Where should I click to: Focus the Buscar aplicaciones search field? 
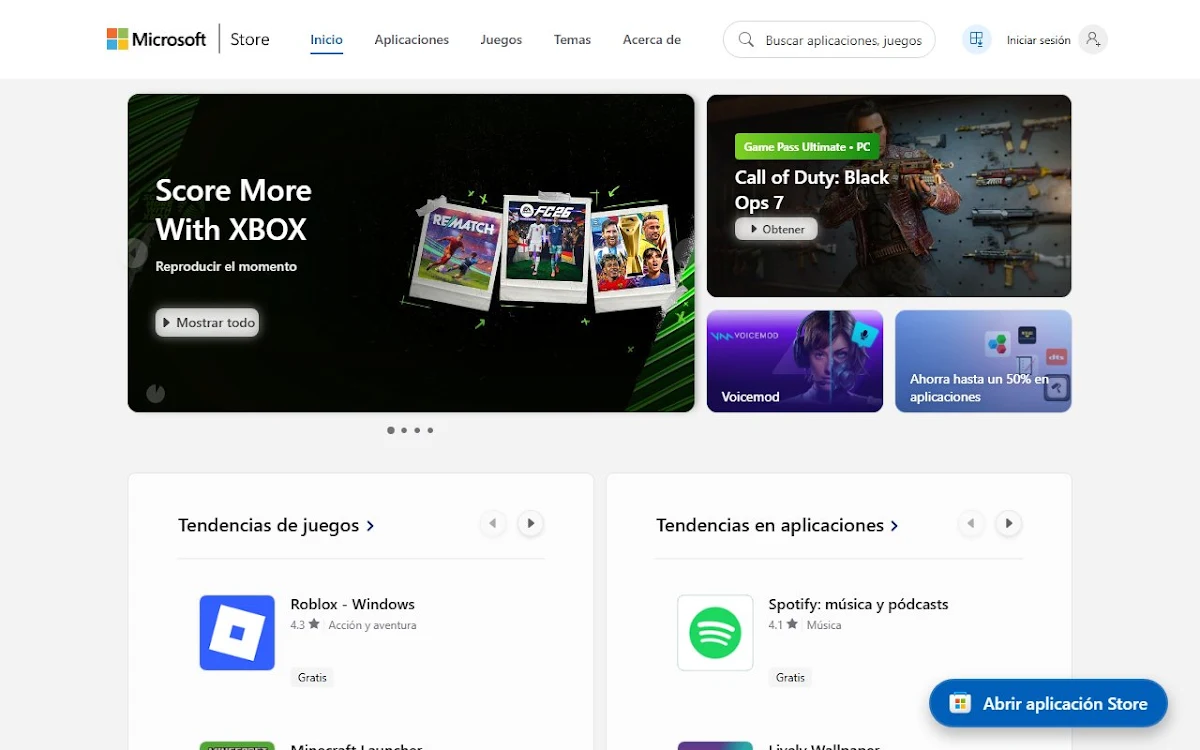click(829, 40)
